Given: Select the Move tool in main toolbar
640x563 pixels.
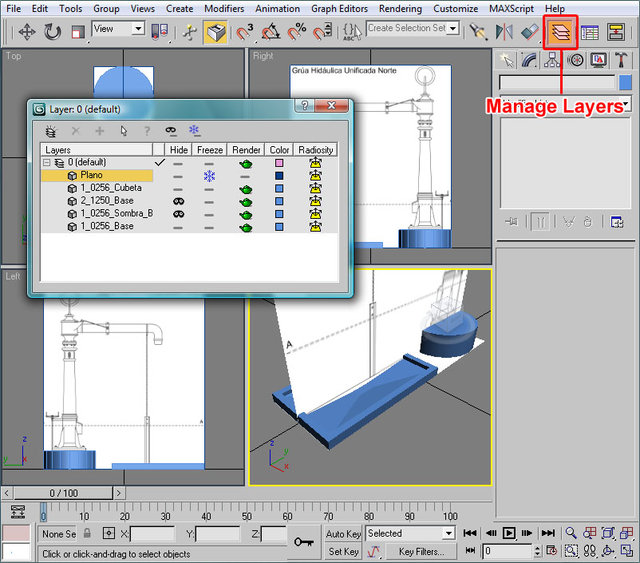Looking at the screenshot, I should click(x=26, y=32).
